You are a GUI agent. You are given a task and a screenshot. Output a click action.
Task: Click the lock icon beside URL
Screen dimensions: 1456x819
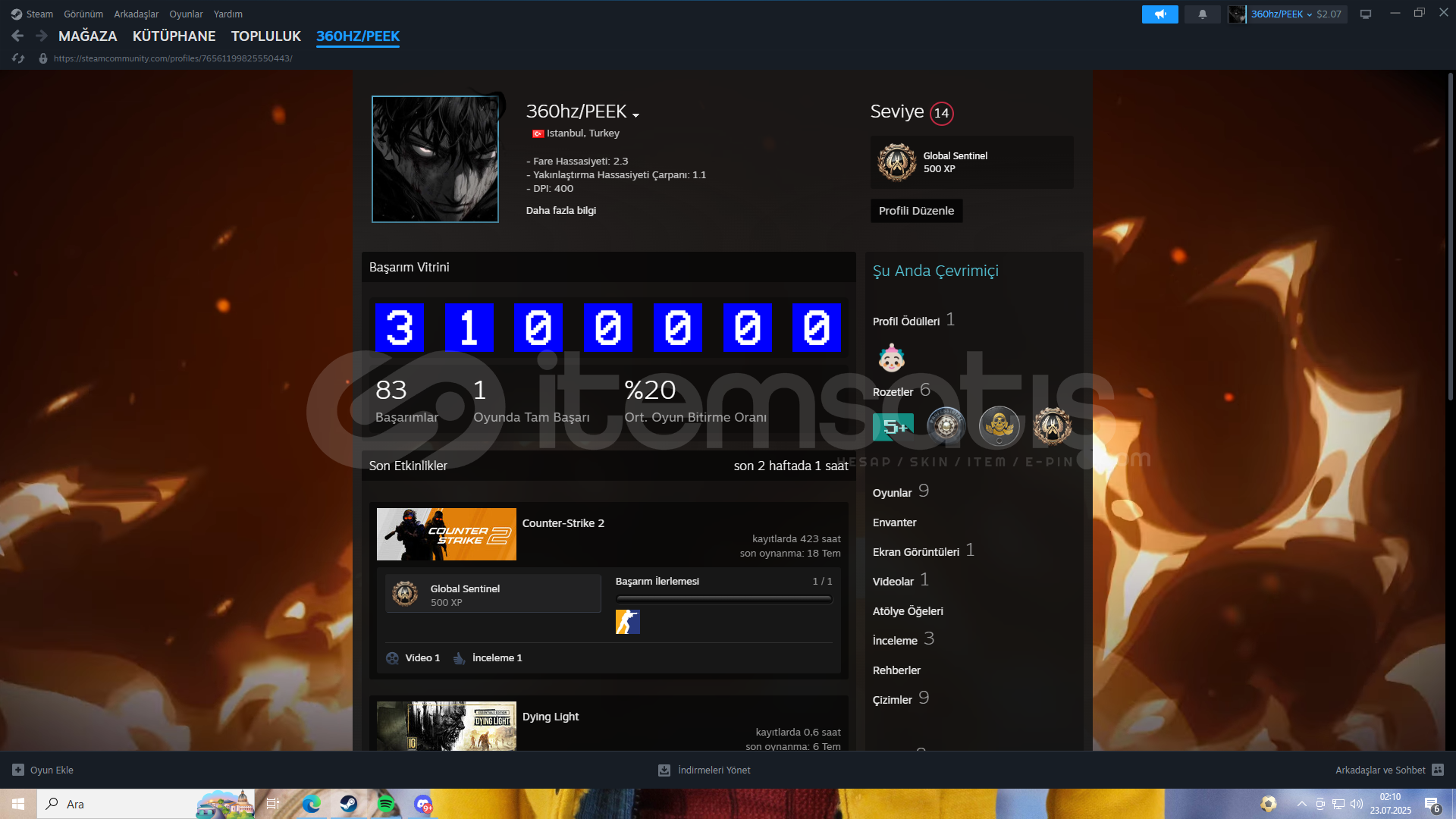coord(43,58)
